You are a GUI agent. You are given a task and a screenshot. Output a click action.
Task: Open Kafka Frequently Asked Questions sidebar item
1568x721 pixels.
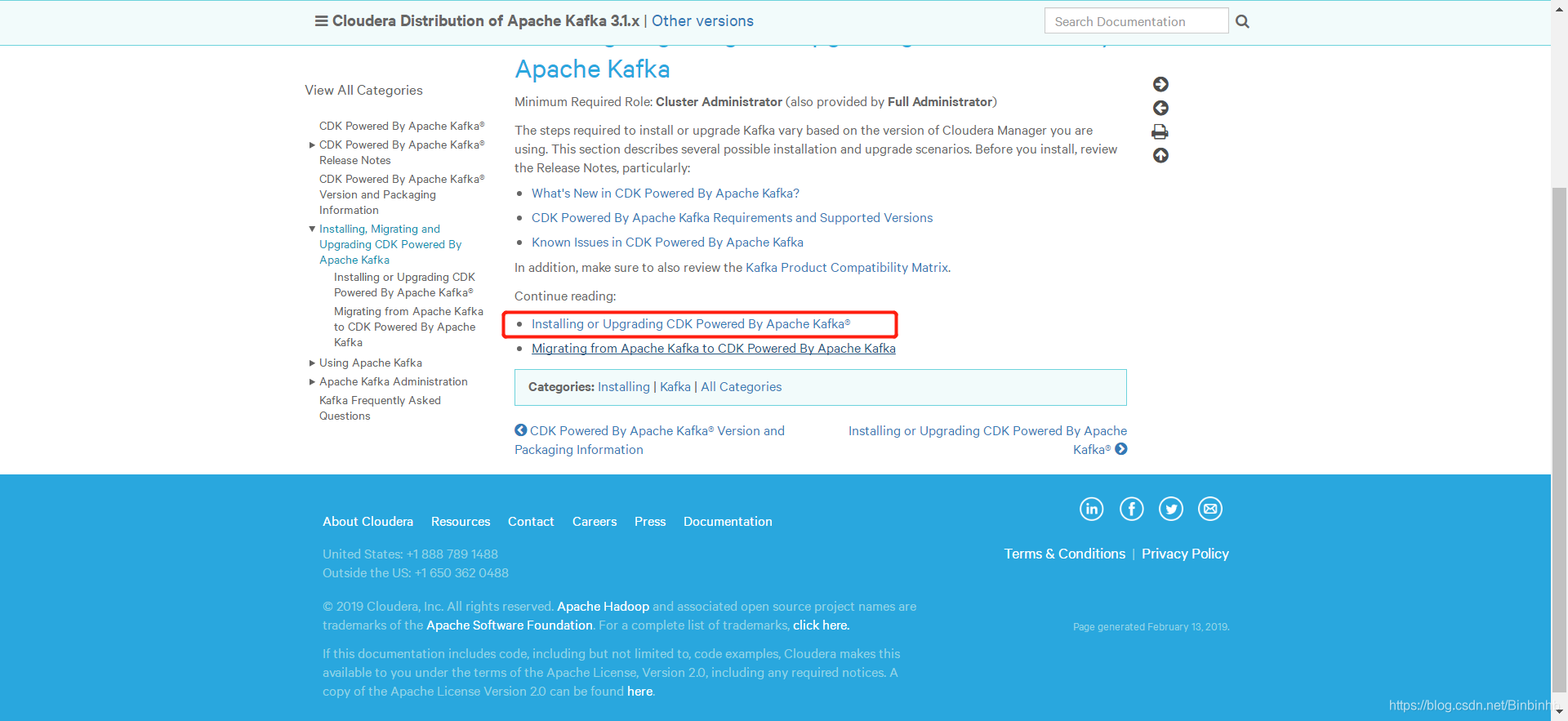(380, 408)
